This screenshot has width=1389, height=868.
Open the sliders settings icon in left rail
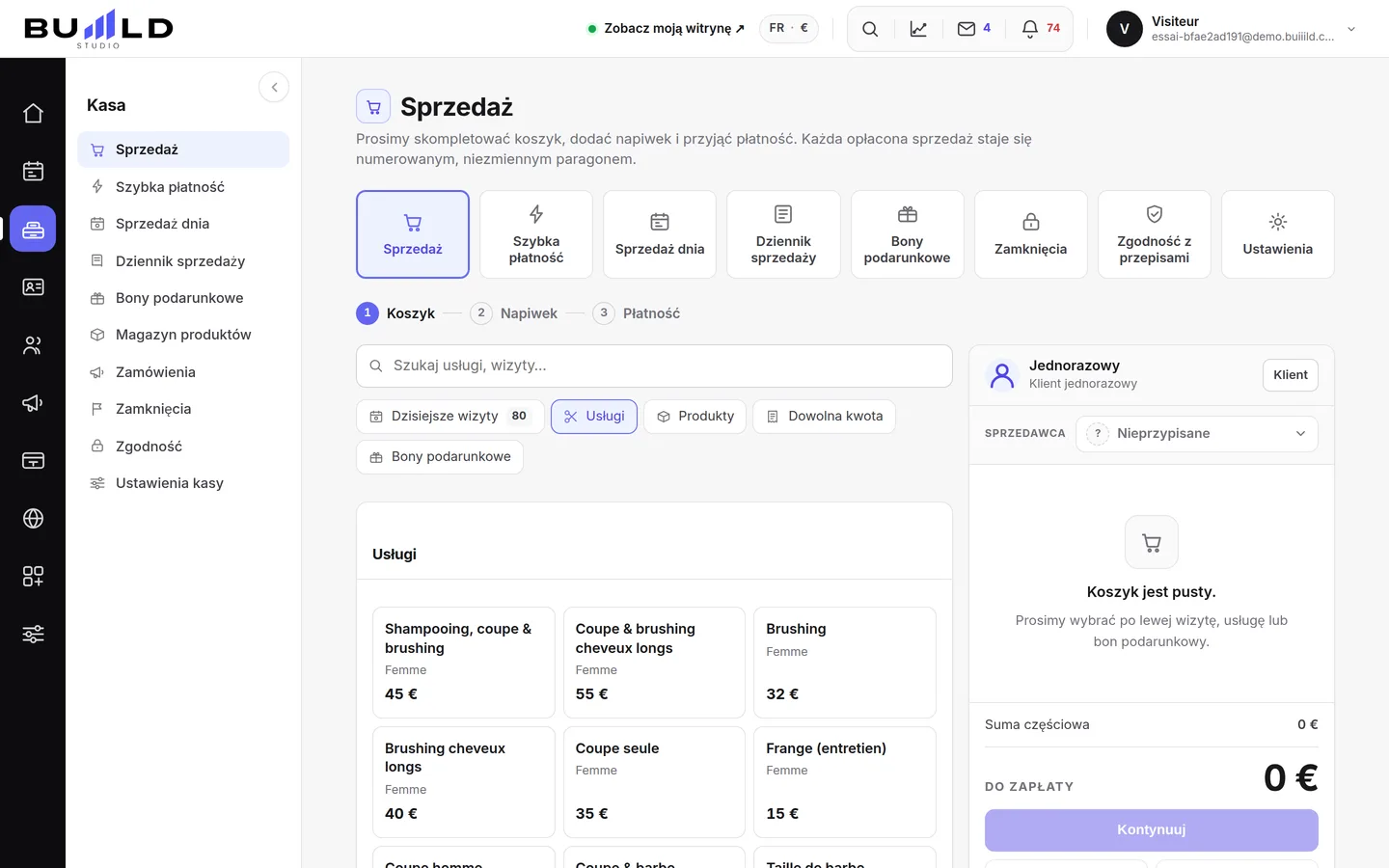(x=33, y=634)
